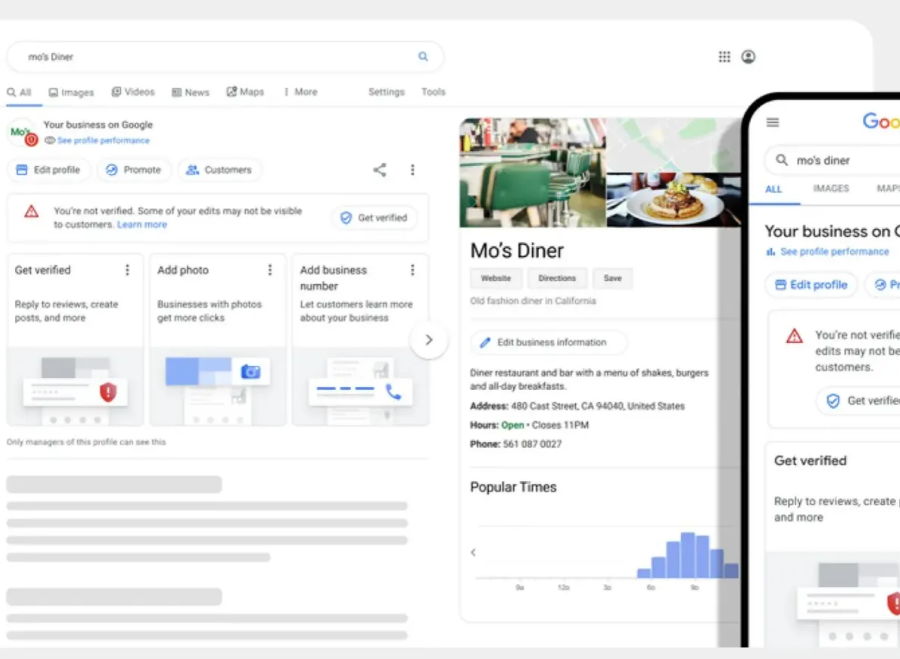This screenshot has height=659, width=900.
Task: Open the three-dot menu next to share icon
Action: (412, 169)
